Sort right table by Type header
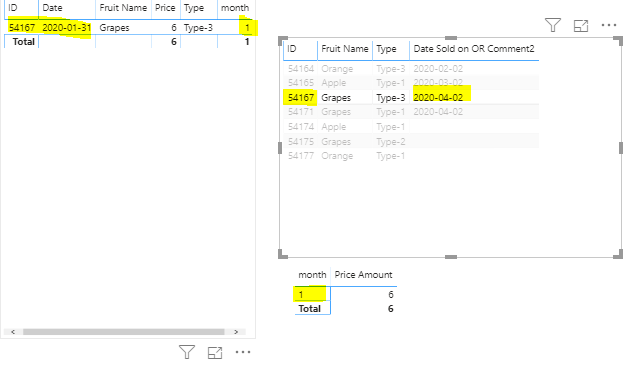This screenshot has width=642, height=374. pos(386,49)
